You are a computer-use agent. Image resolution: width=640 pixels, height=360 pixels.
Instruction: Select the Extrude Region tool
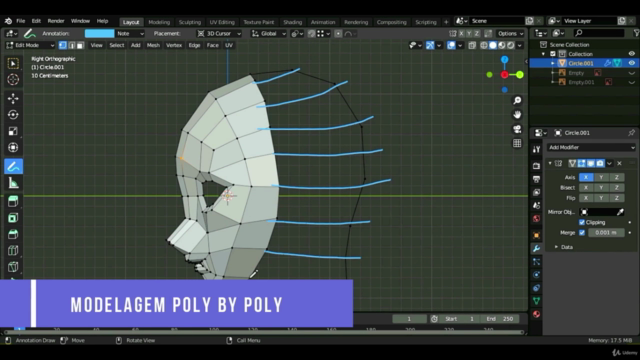click(x=13, y=201)
